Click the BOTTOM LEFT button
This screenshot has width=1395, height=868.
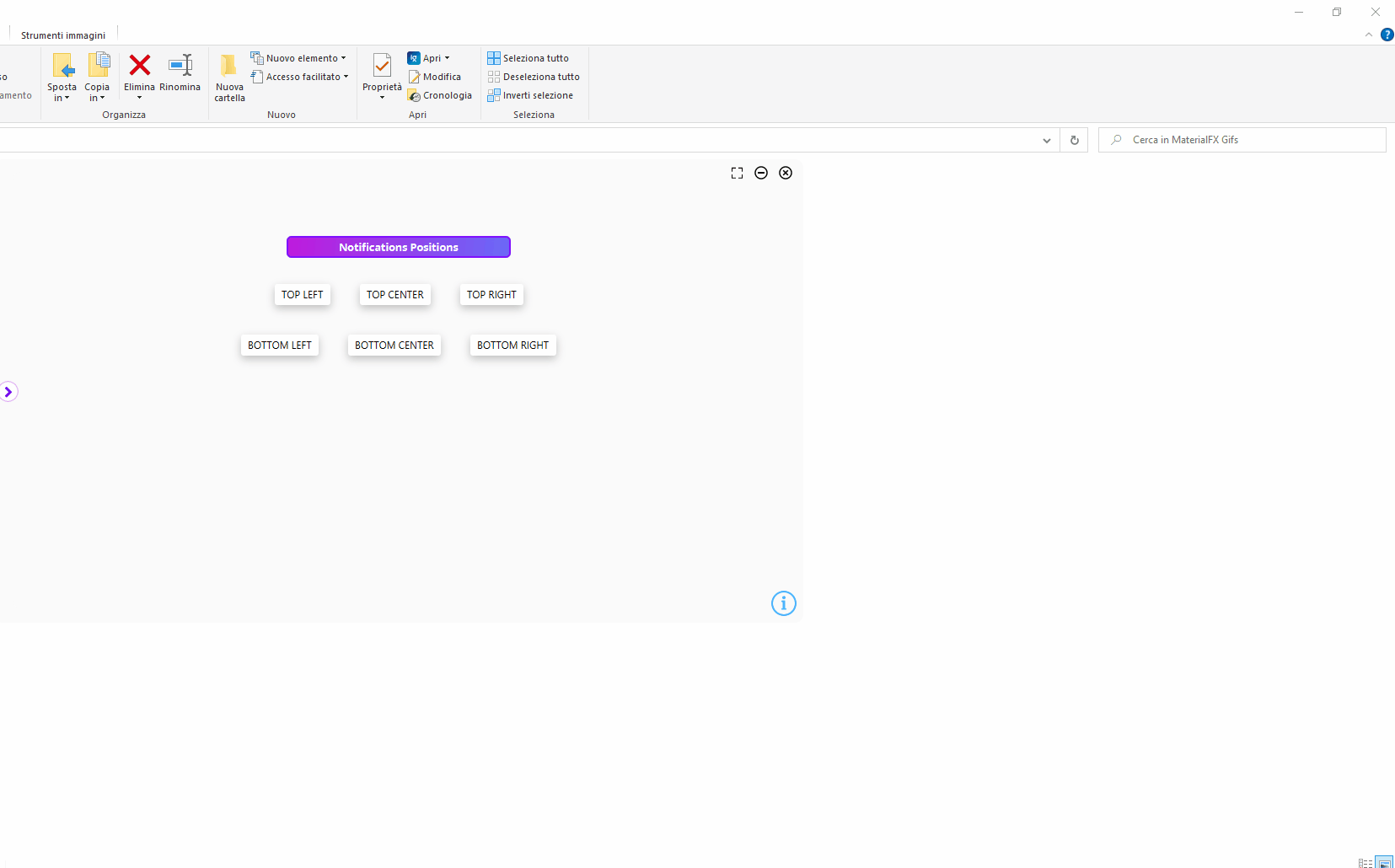click(x=280, y=346)
